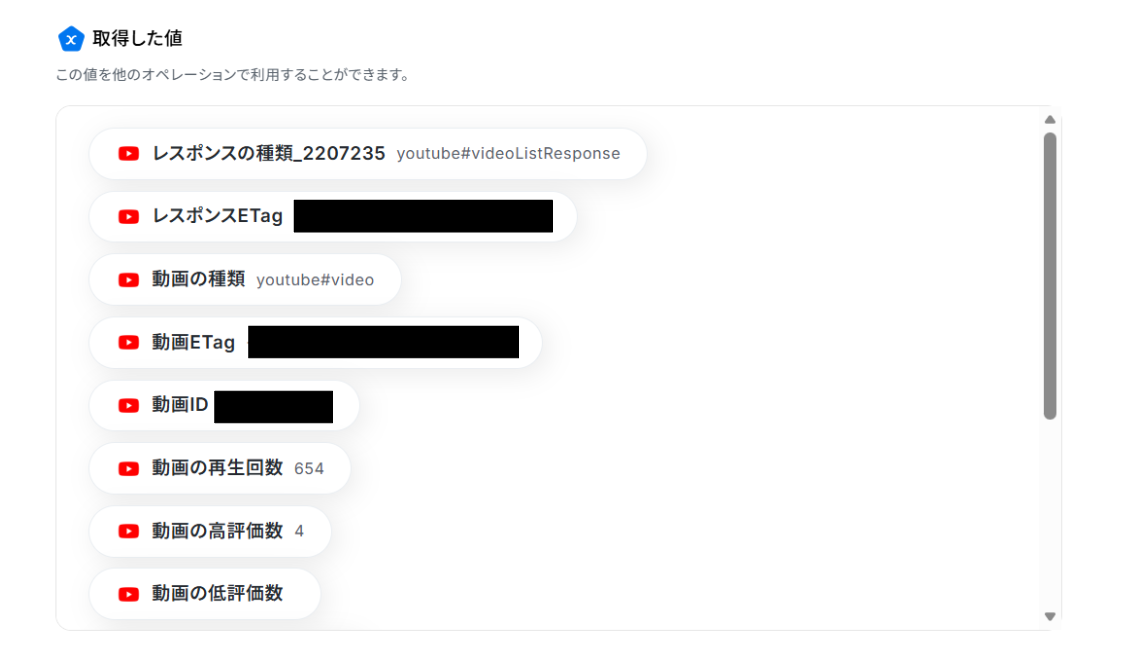Pick the 動画の高評価数 label
This screenshot has height=656, width=1133.
pos(217,531)
